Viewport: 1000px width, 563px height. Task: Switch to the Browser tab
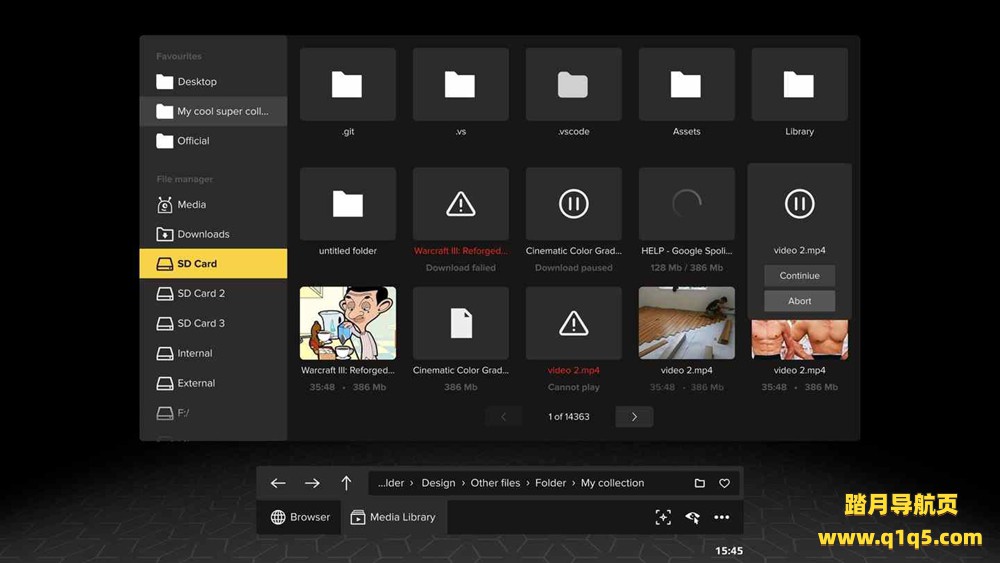click(300, 517)
